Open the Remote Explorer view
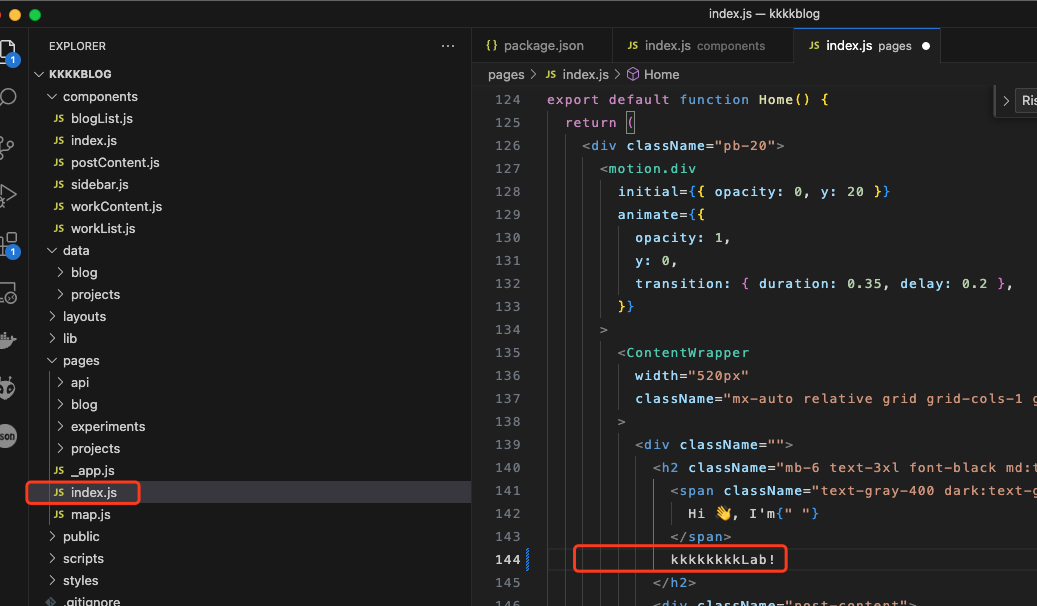The width and height of the screenshot is (1037, 606). (8, 292)
